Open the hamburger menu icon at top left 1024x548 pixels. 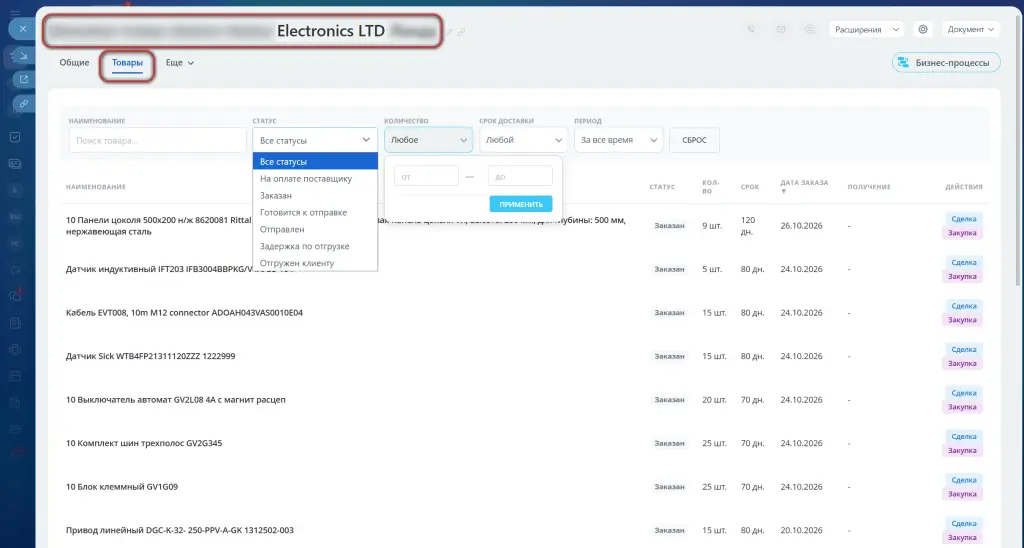(15, 12)
